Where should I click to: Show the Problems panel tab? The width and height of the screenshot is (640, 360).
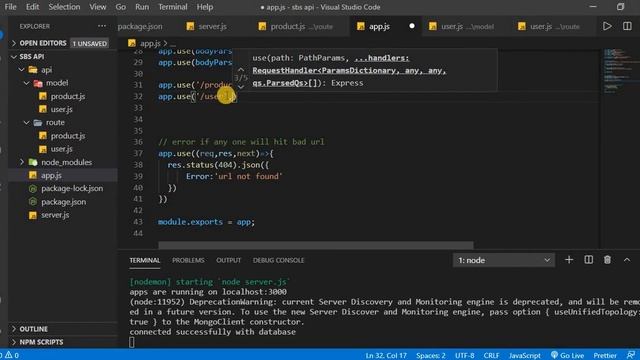coord(188,260)
